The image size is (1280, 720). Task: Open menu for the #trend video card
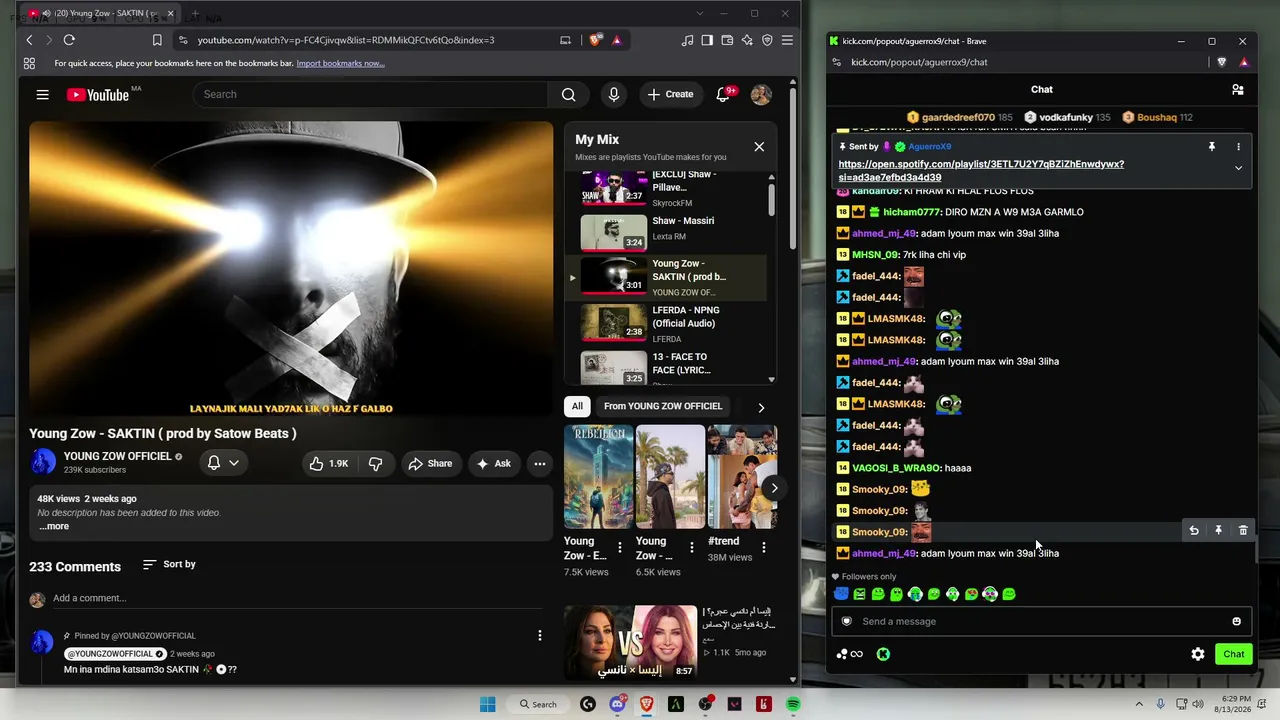coord(764,547)
